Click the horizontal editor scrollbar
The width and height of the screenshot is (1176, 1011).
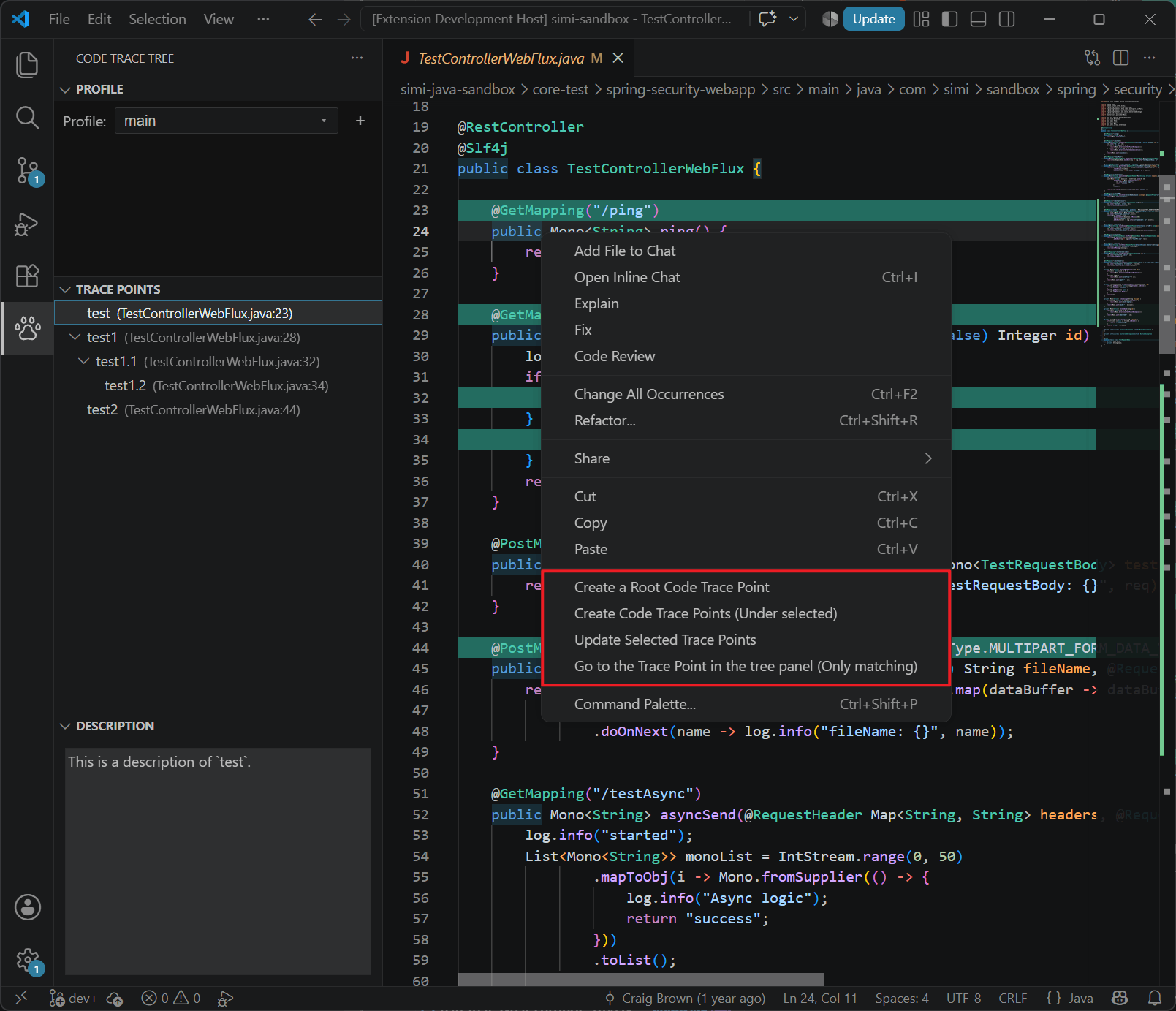(640, 980)
